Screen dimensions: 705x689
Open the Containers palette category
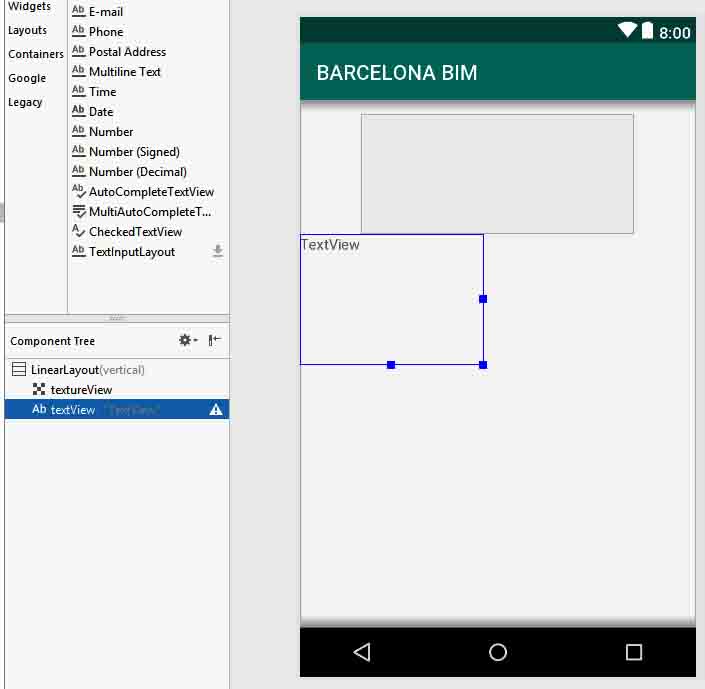(x=35, y=54)
